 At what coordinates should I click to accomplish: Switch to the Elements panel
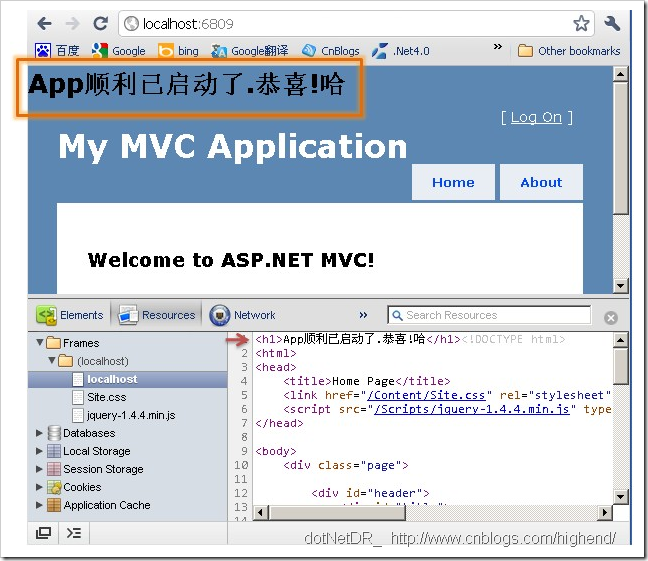click(69, 315)
